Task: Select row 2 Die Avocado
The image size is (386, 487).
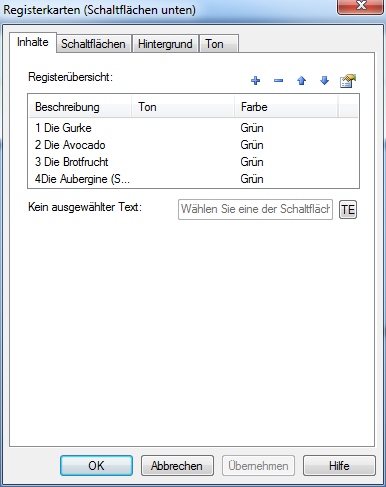Action: [x=193, y=145]
